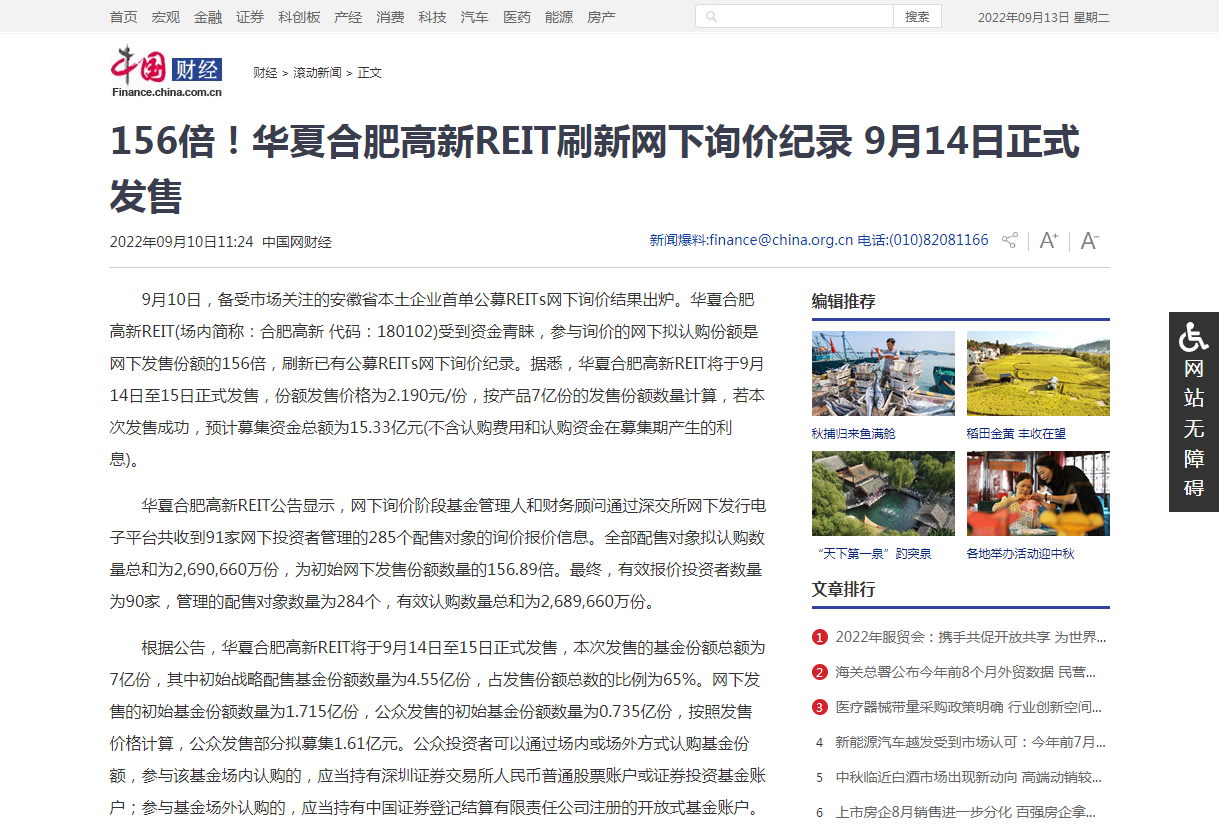Decrease font size with A- icon
The width and height of the screenshot is (1219, 824).
[1090, 241]
